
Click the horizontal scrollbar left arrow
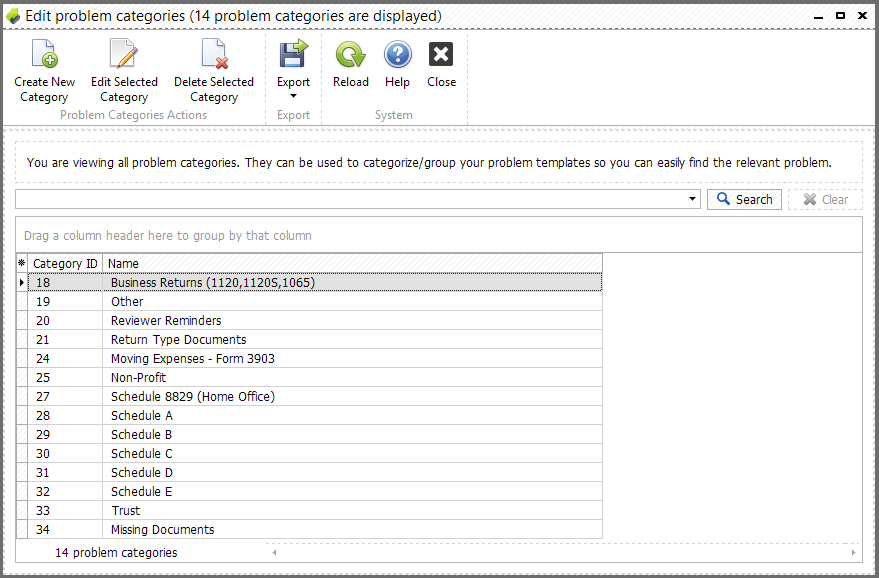274,552
